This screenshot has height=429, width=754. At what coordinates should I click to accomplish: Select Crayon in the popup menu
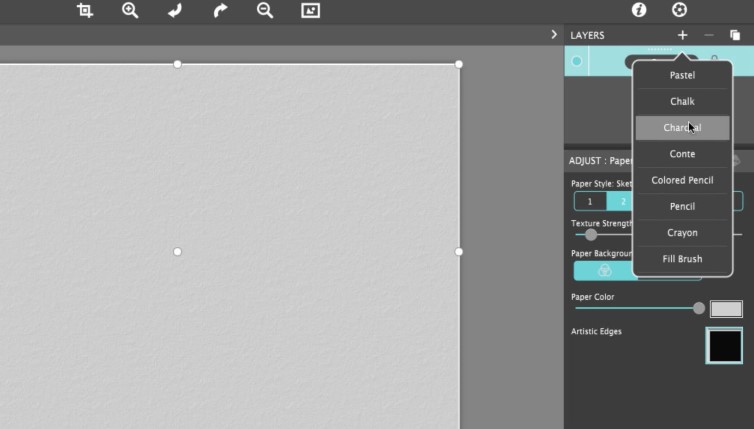pyautogui.click(x=682, y=233)
